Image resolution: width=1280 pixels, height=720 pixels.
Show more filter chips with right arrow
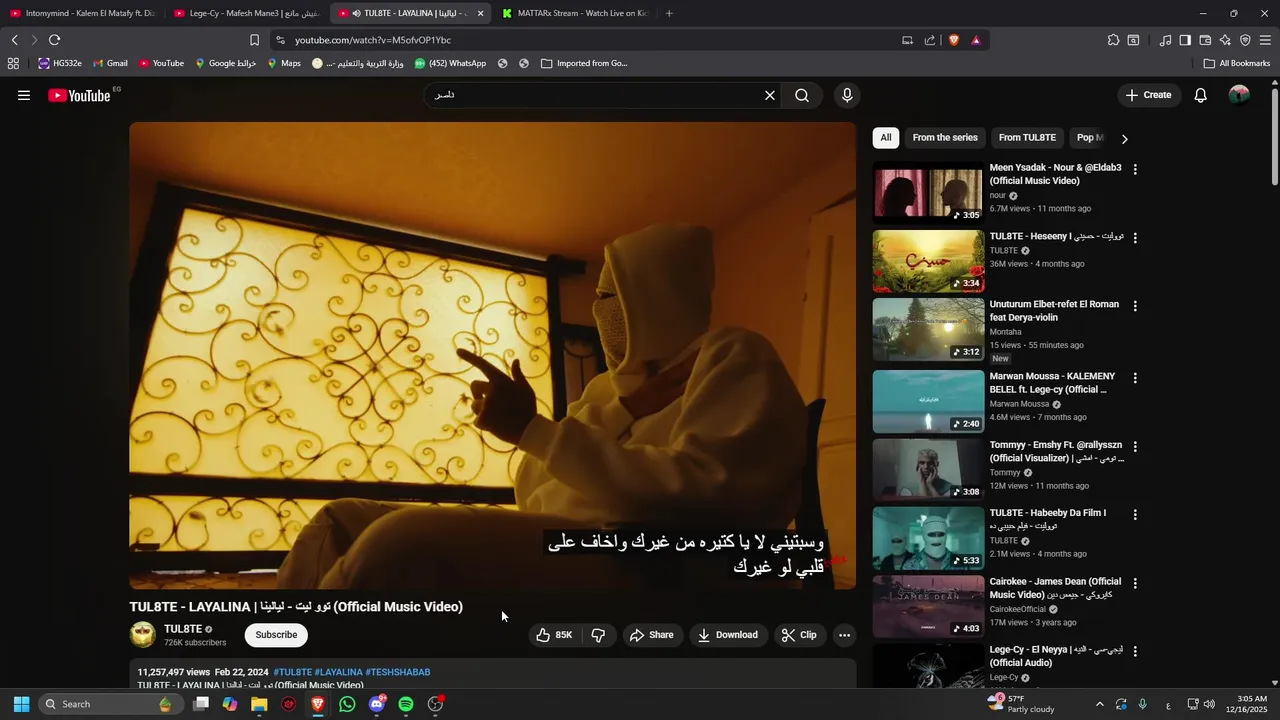click(x=1124, y=139)
